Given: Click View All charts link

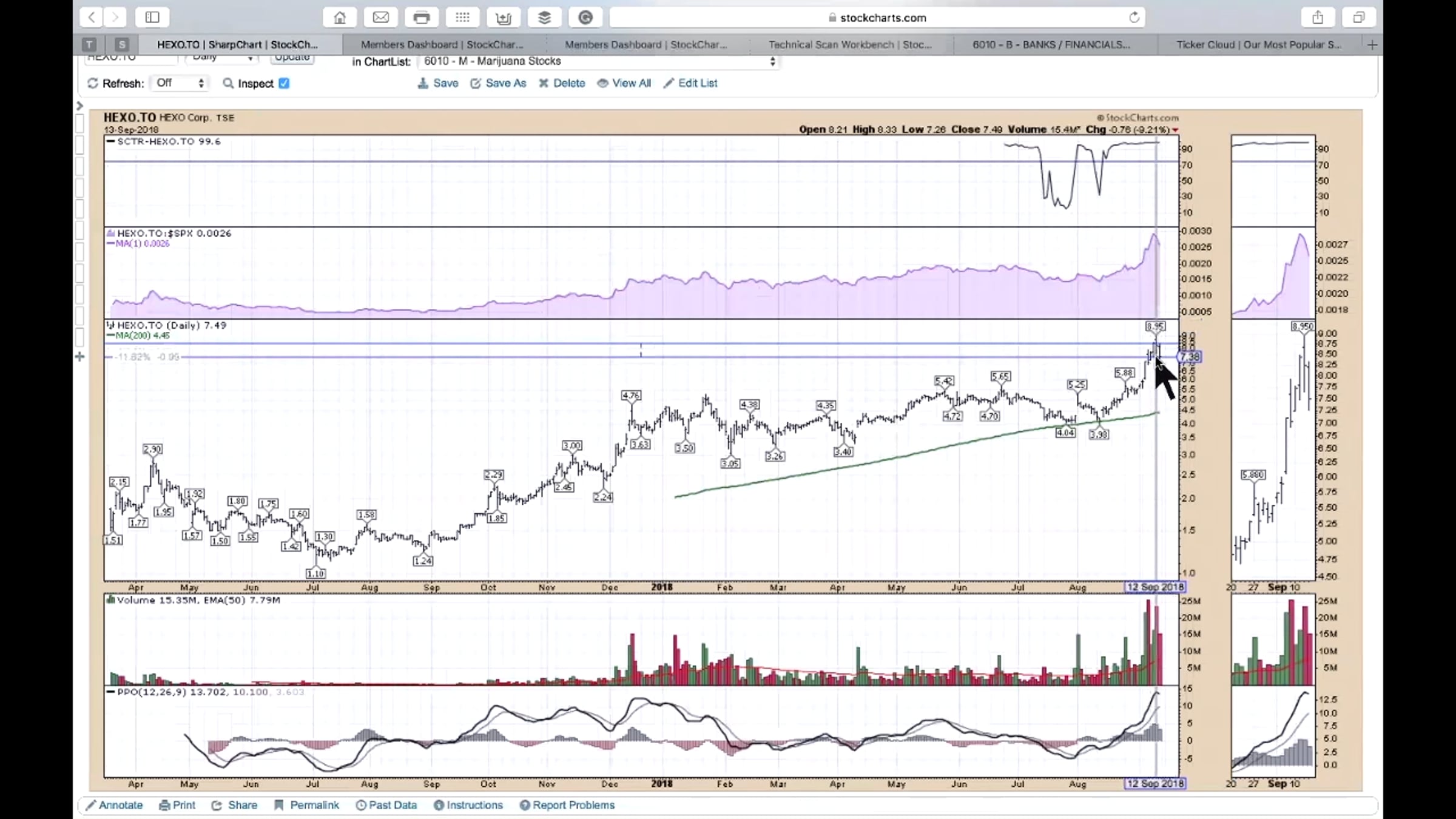Looking at the screenshot, I should 624,83.
